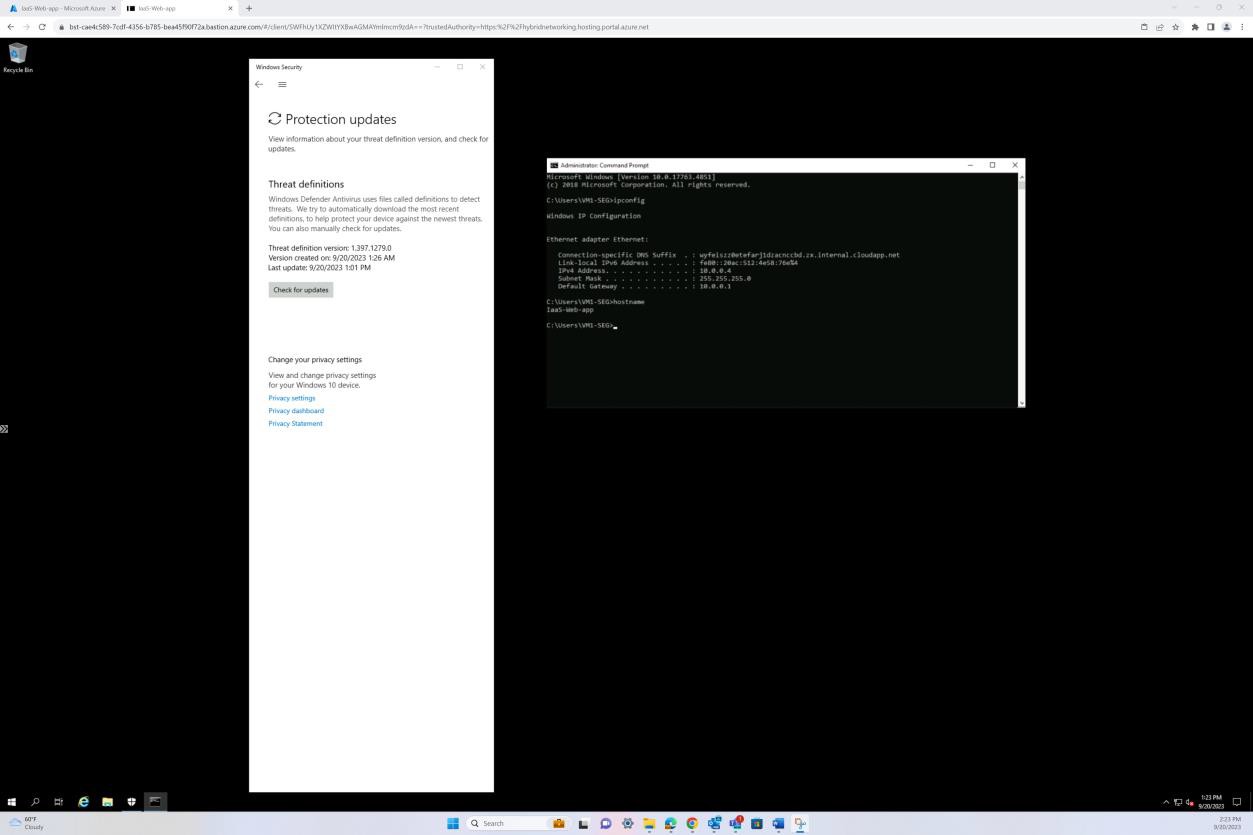Toggle Chrome's side panel
Screen dimensions: 1253x835
tap(1211, 27)
